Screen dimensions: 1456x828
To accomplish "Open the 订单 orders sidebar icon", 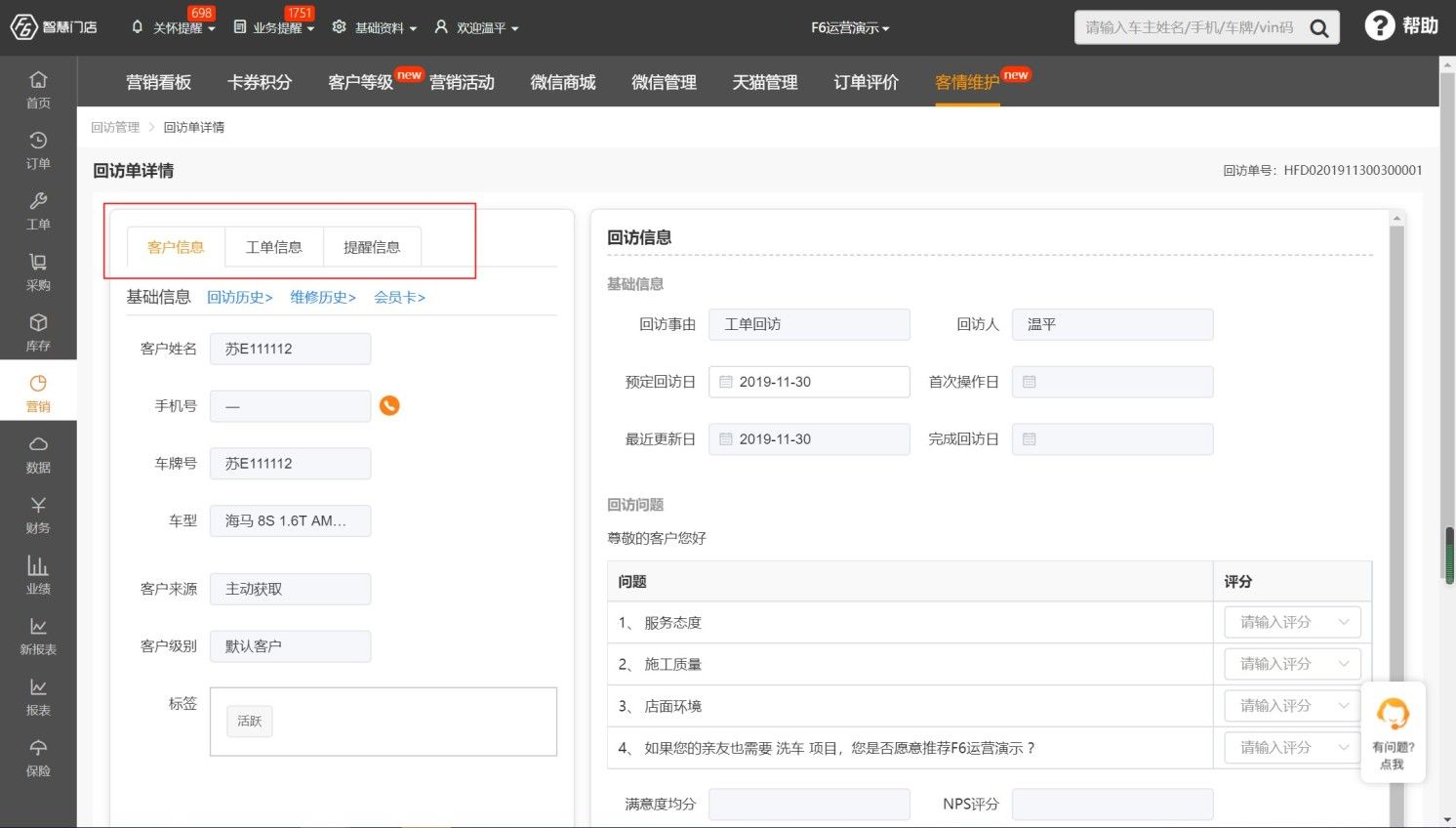I will [x=38, y=150].
